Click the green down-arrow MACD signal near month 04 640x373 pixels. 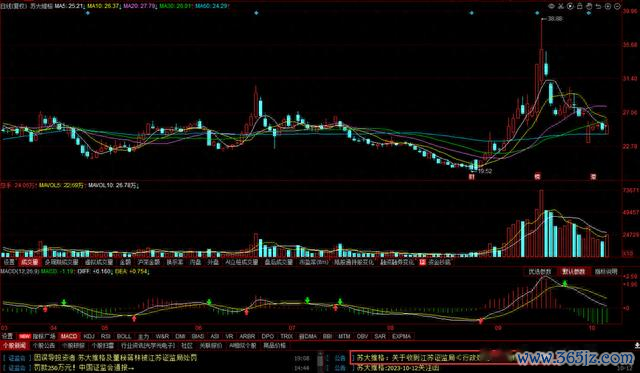click(64, 302)
